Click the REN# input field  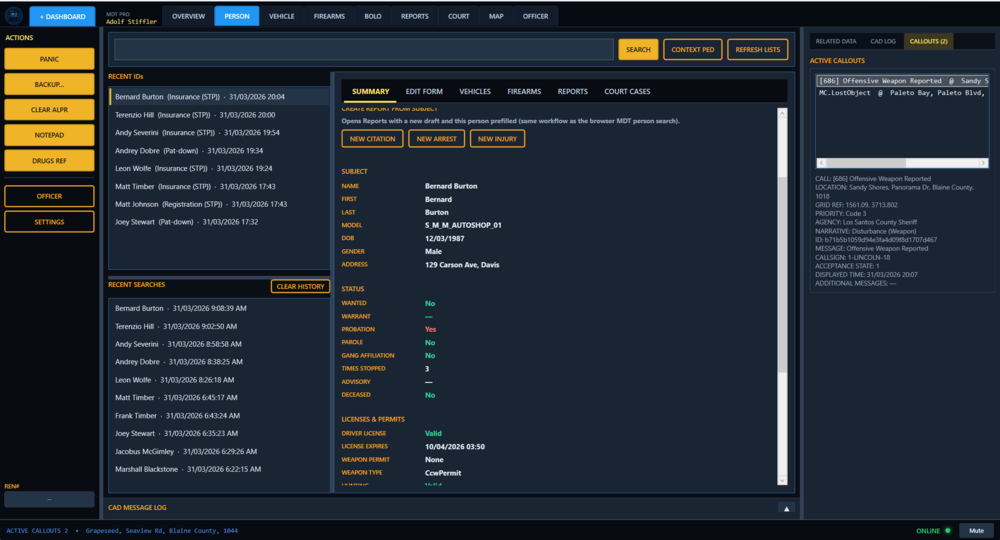click(49, 499)
